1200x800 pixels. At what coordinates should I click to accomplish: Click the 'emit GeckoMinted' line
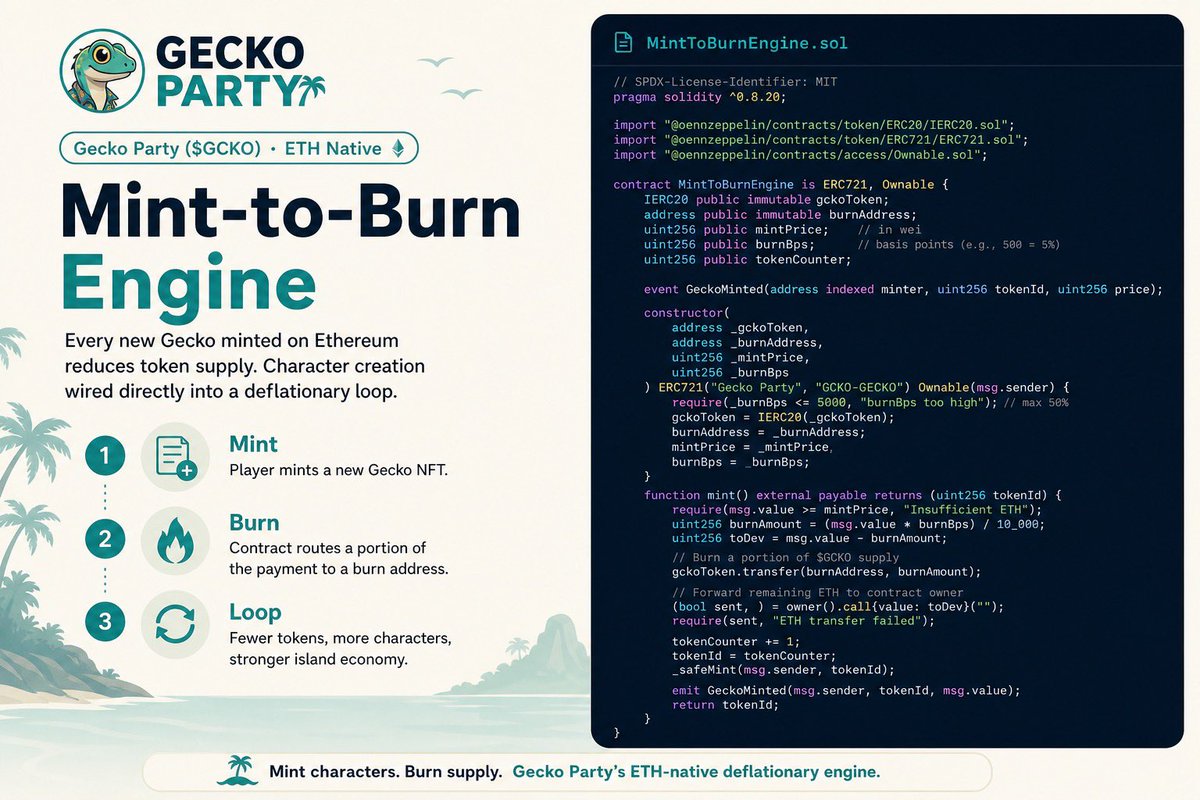[846, 691]
